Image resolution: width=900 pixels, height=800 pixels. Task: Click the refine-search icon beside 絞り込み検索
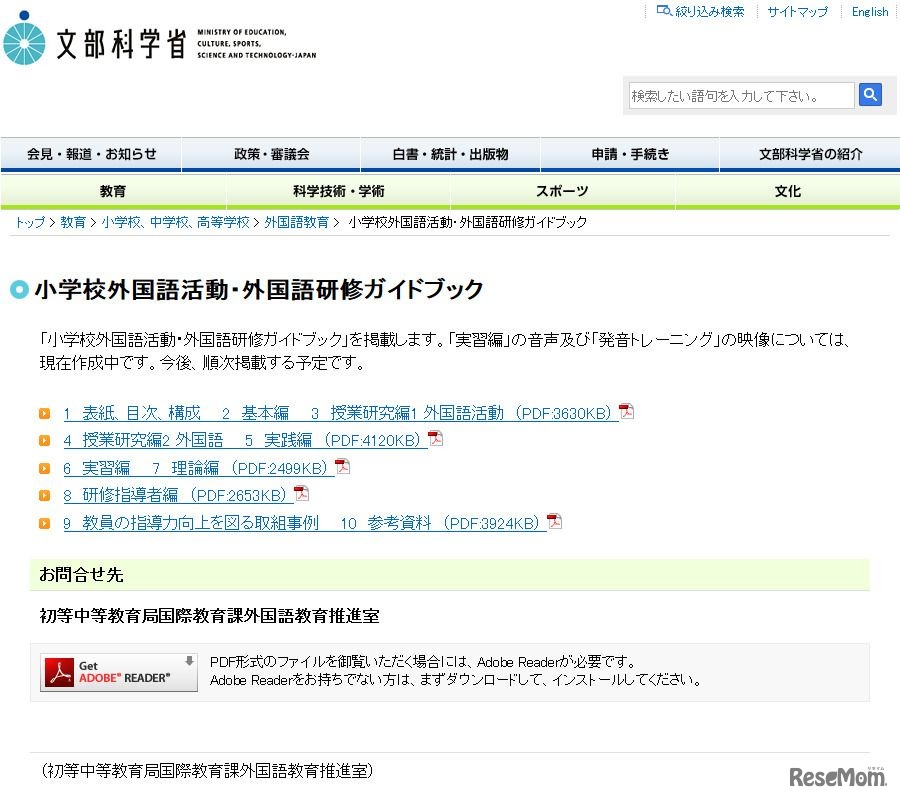pos(664,11)
